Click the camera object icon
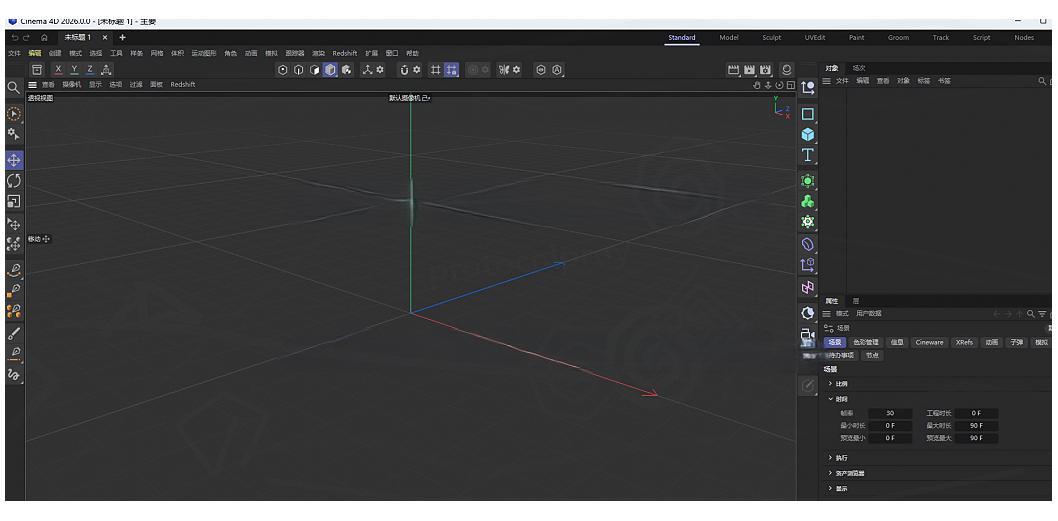The image size is (1058, 521). coord(808,335)
